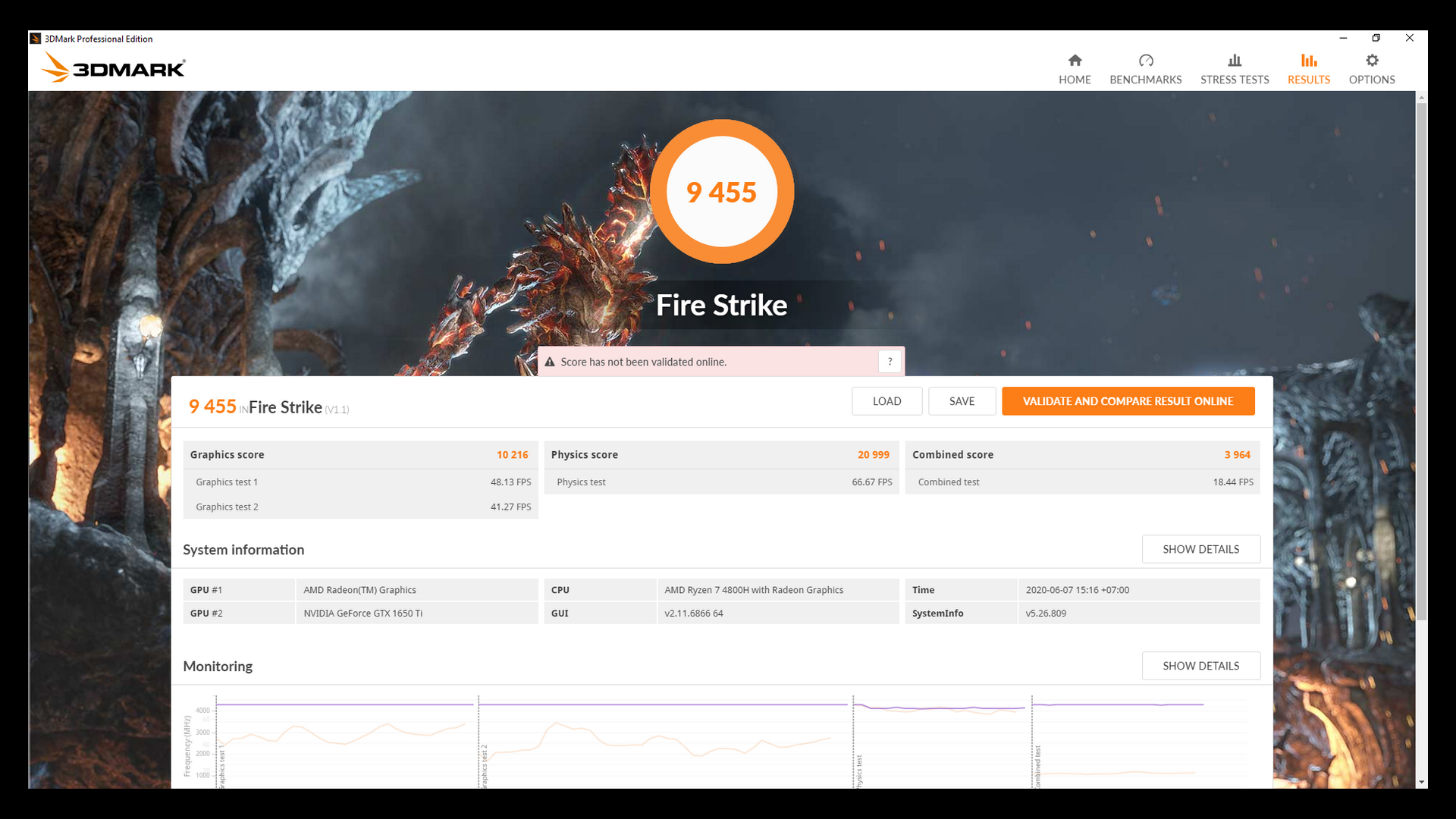Click the Benchmarks gauge icon
The width and height of the screenshot is (1456, 819).
1145,61
